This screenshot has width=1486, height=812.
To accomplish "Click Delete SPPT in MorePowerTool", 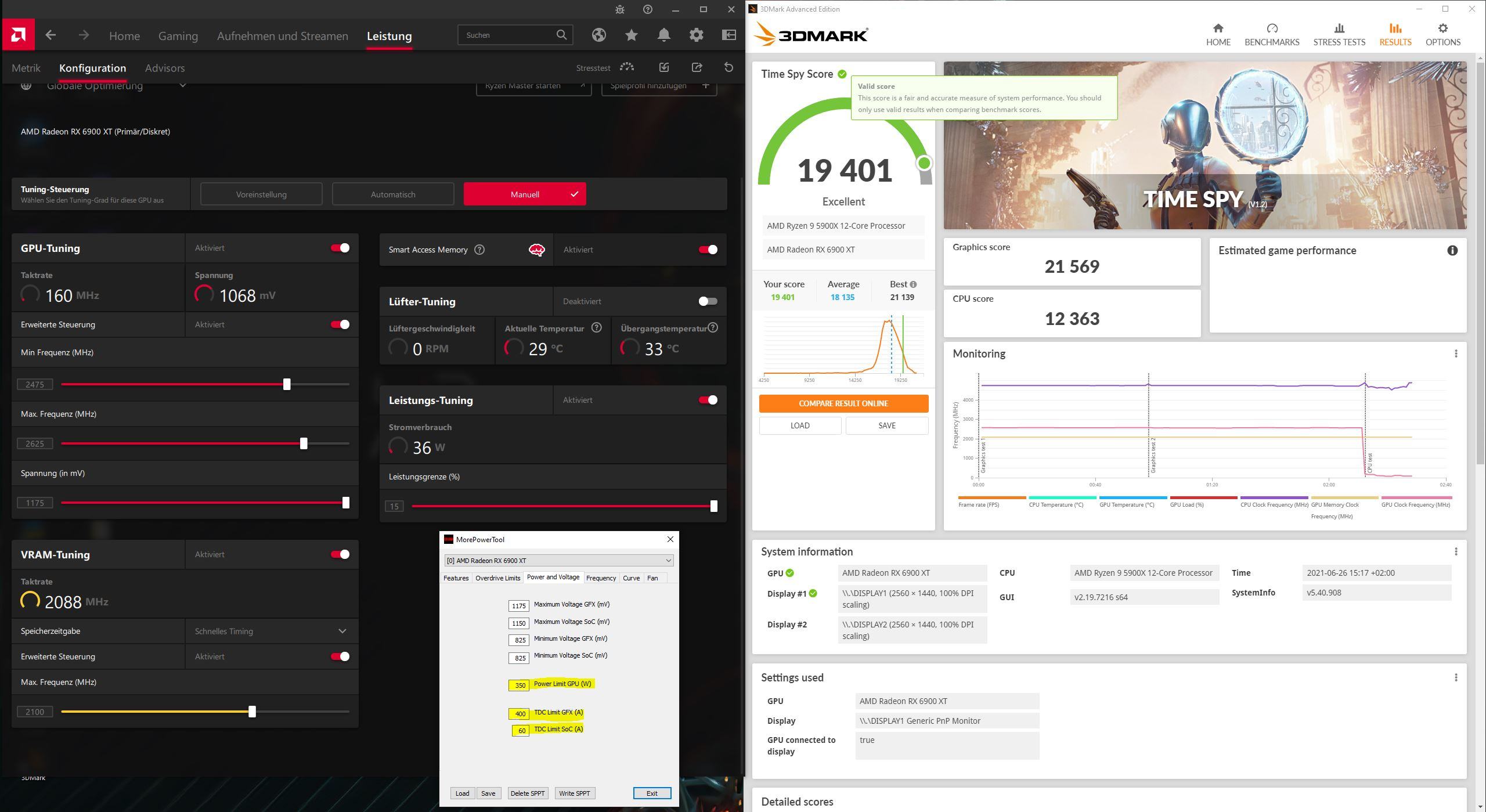I will [x=528, y=793].
